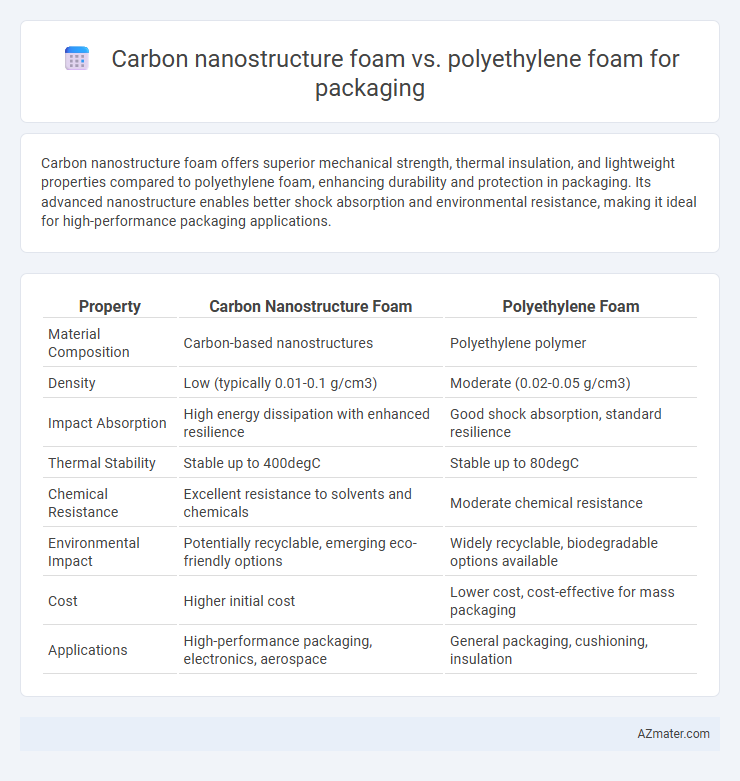Image resolution: width=740 pixels, height=781 pixels.
Task: Click the 'Stable up to 80degC' cell
Action: click(x=571, y=462)
